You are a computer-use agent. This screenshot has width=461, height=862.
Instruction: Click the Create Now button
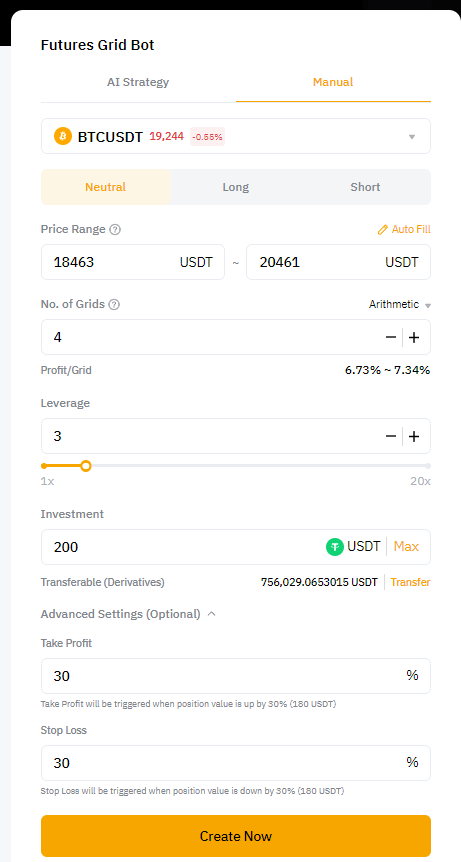236,836
